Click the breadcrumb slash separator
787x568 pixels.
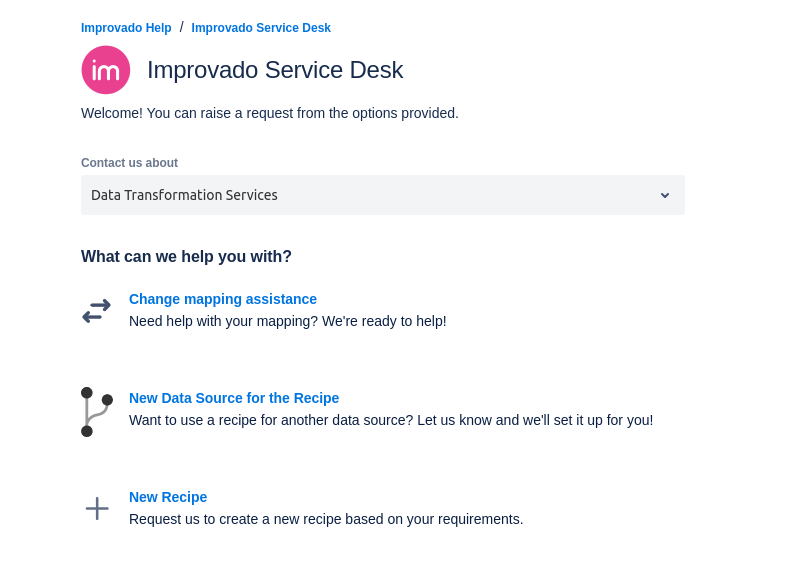click(x=182, y=27)
